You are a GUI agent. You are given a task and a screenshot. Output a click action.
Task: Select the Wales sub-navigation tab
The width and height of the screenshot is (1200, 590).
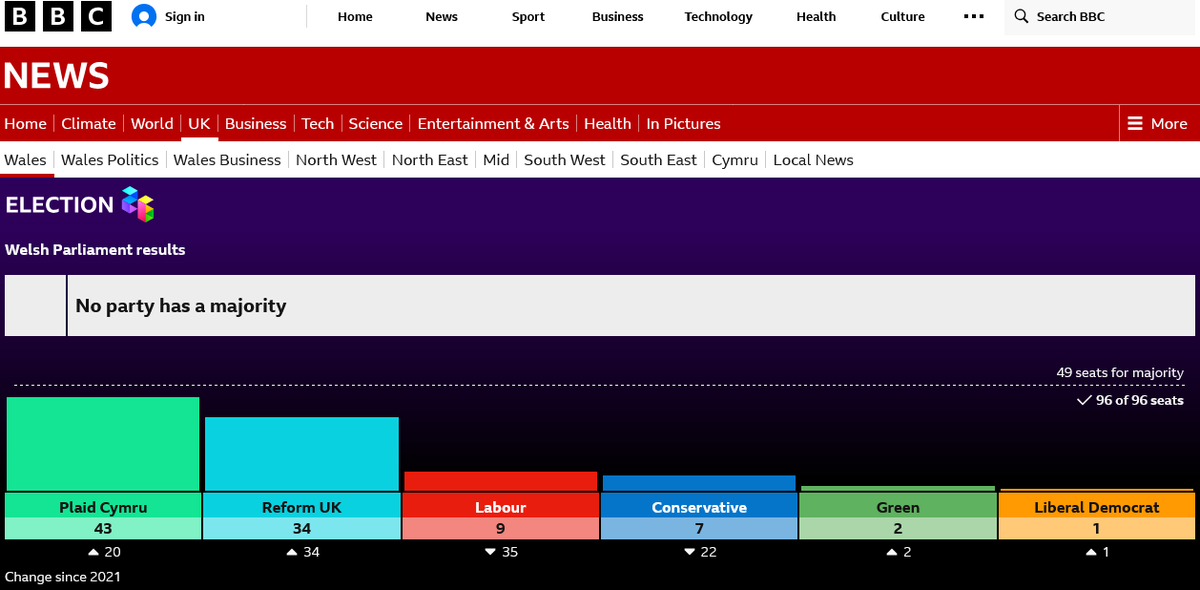click(25, 160)
